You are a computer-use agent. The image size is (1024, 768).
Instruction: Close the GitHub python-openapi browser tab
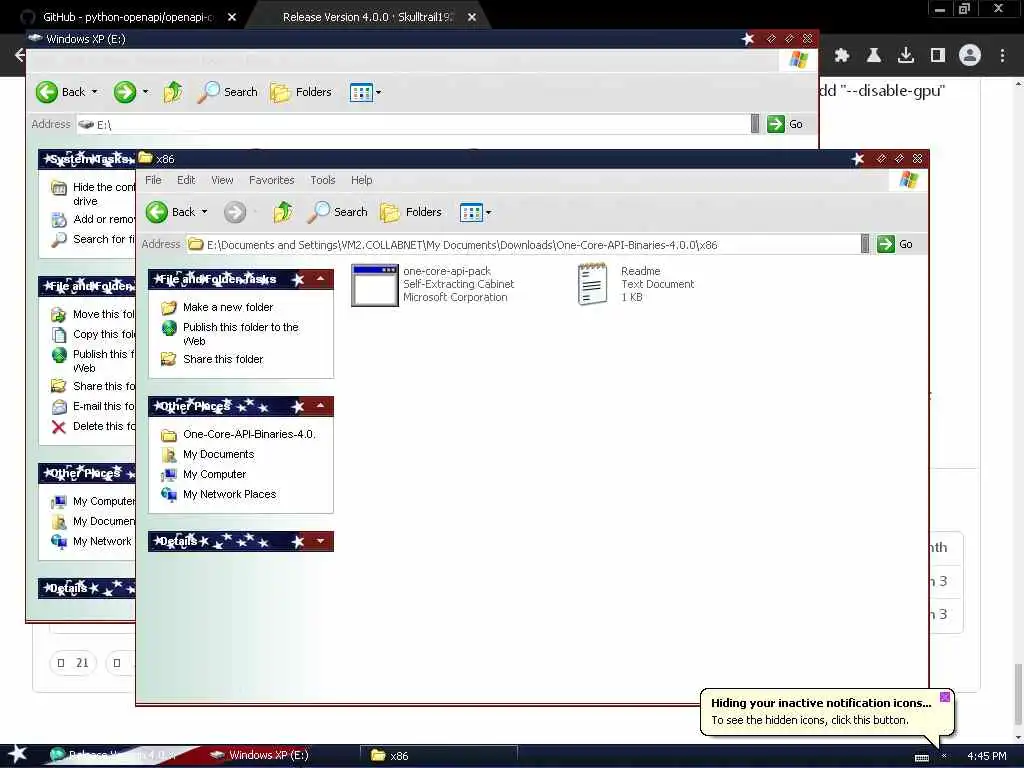(x=232, y=17)
